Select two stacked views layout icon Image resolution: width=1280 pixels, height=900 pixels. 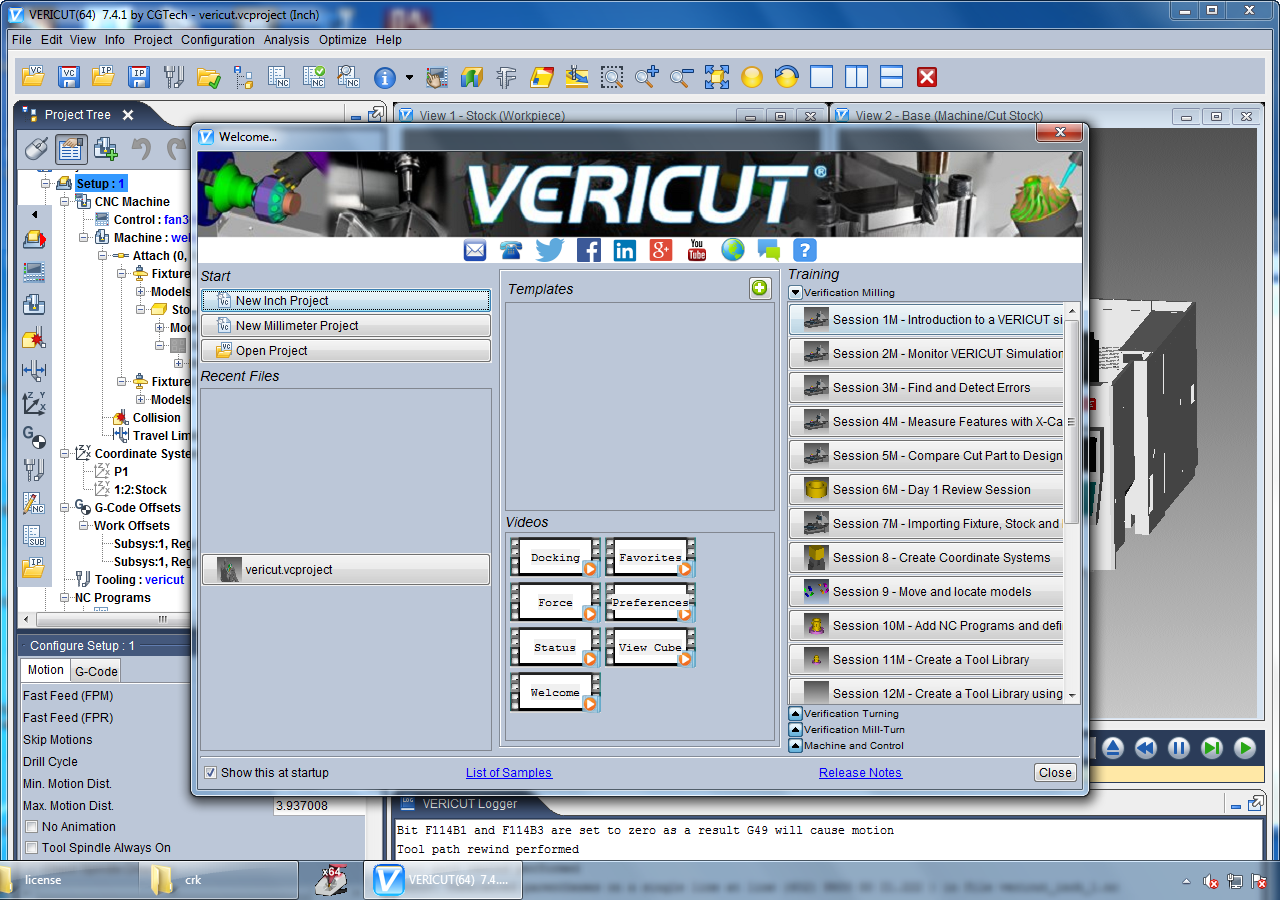[x=892, y=77]
